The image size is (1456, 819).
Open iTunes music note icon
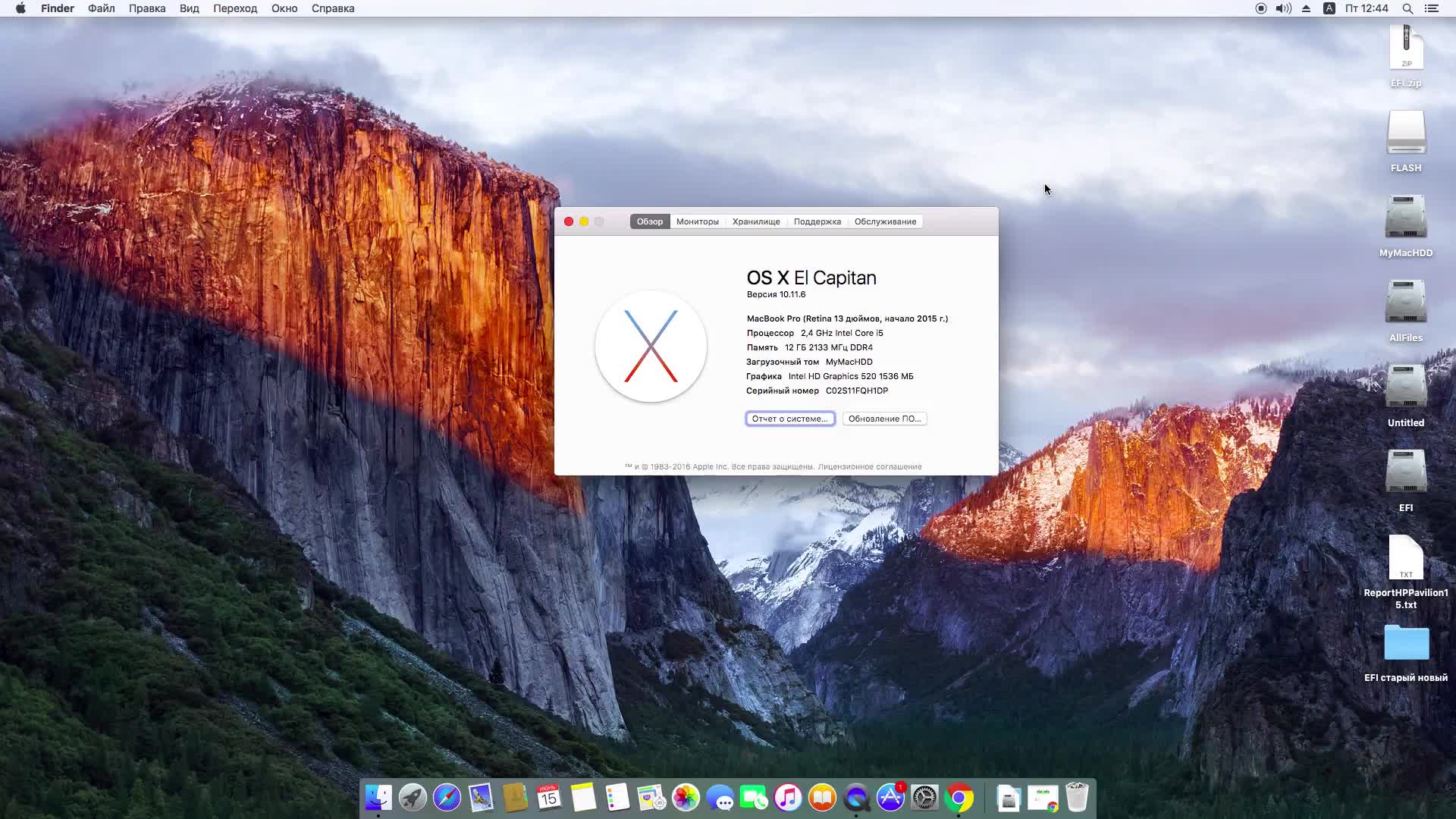[x=788, y=798]
